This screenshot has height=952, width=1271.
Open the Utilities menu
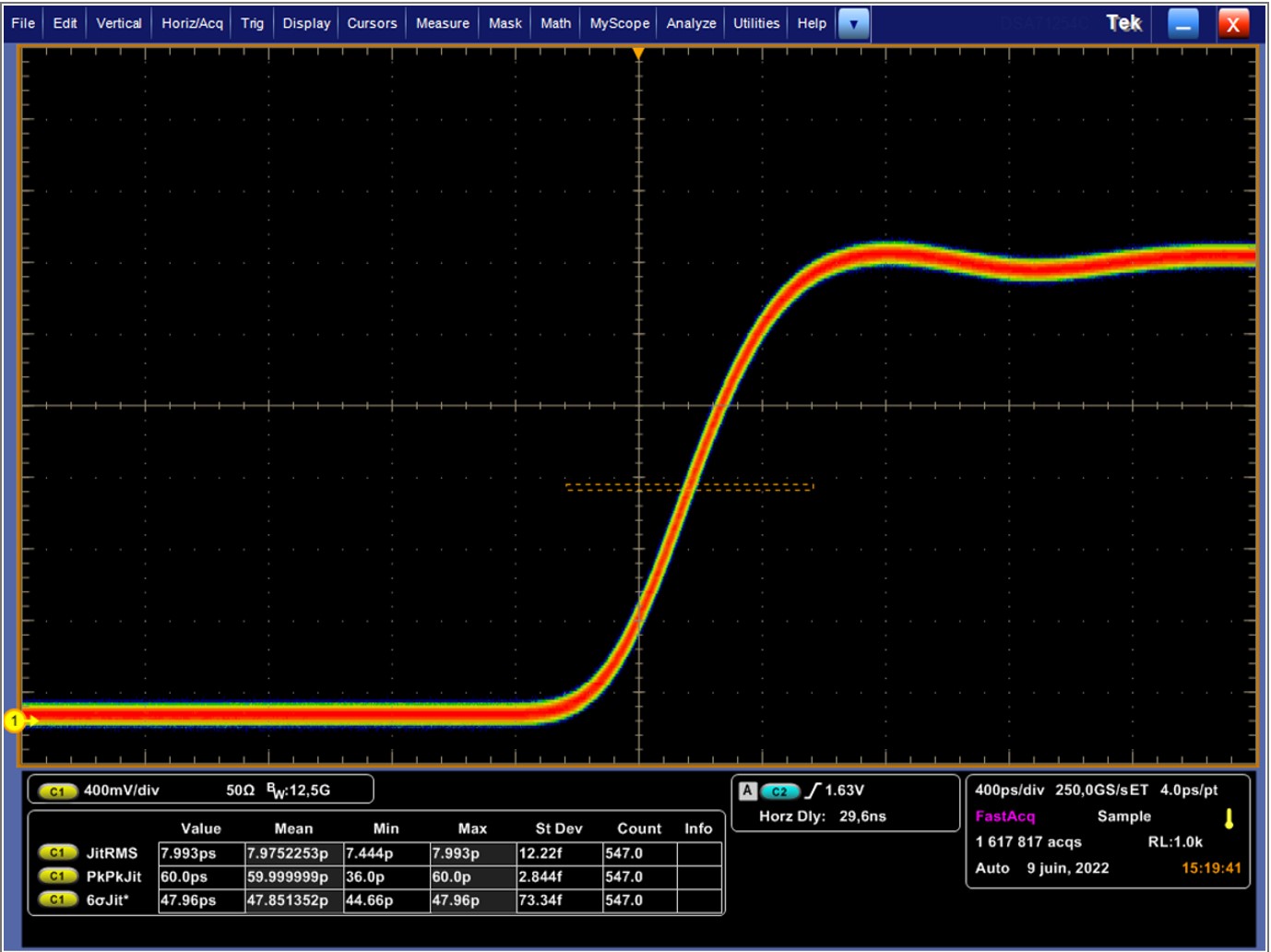[756, 23]
